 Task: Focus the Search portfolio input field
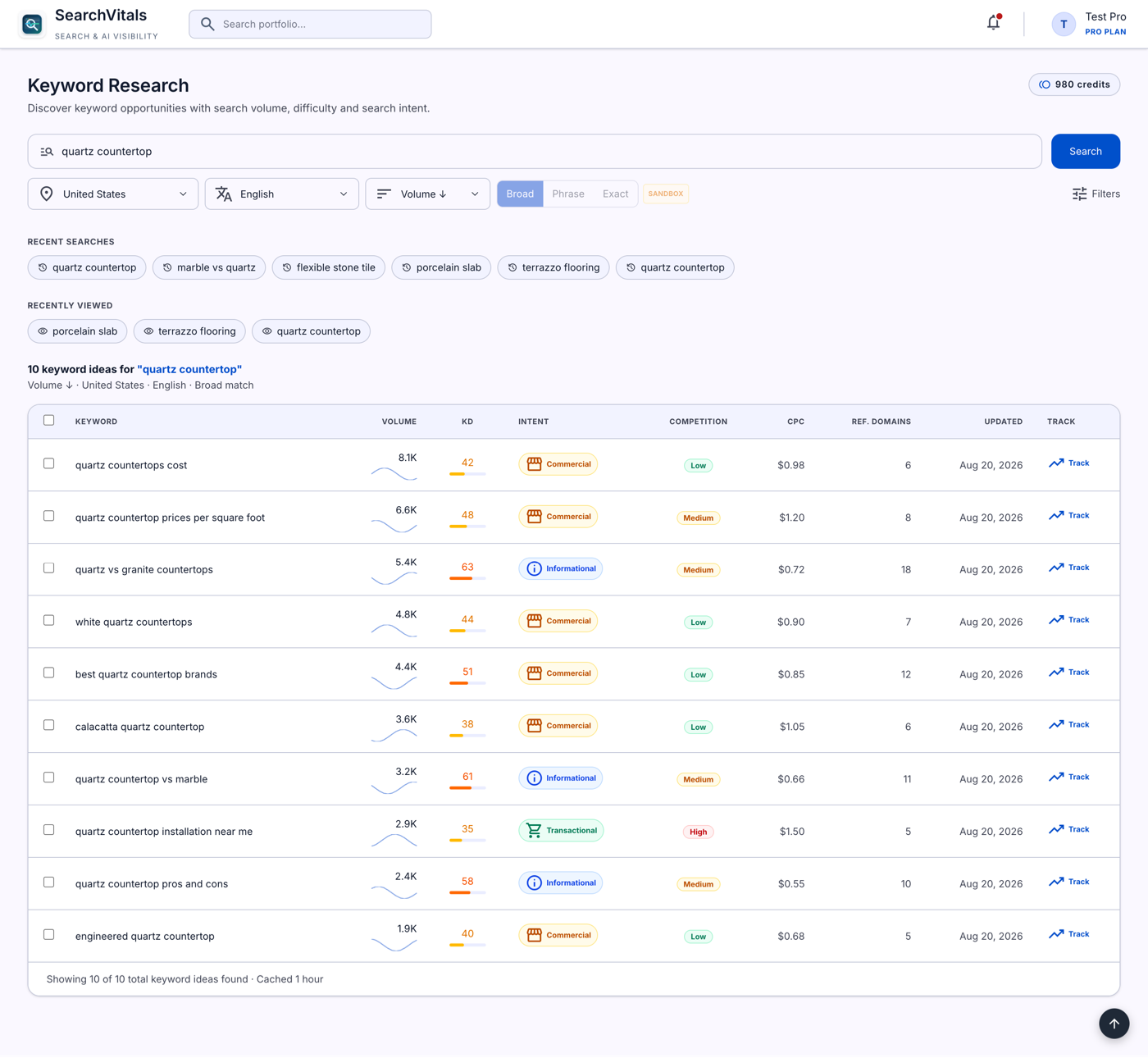pos(310,24)
